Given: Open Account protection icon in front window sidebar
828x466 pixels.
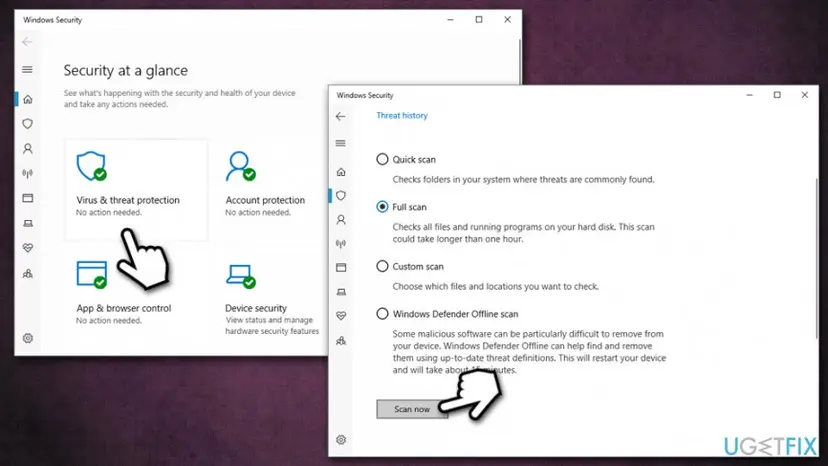Looking at the screenshot, I should click(341, 220).
